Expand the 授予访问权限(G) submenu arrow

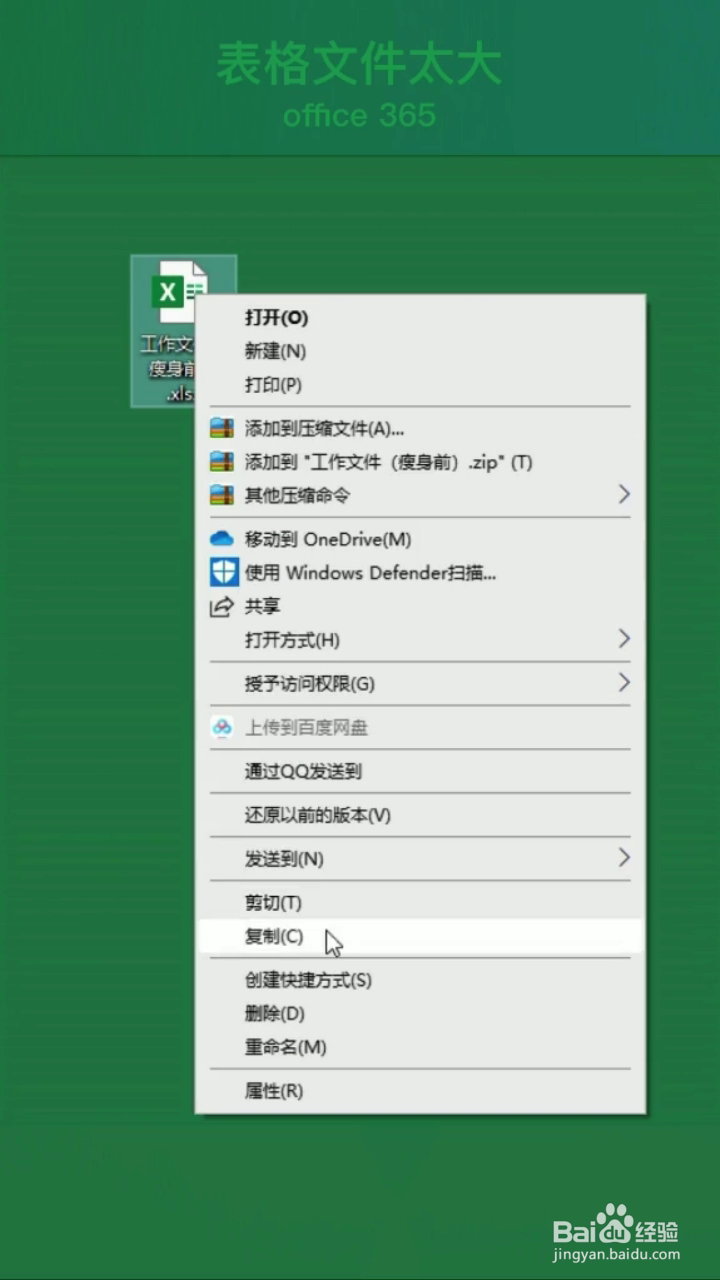pos(624,683)
